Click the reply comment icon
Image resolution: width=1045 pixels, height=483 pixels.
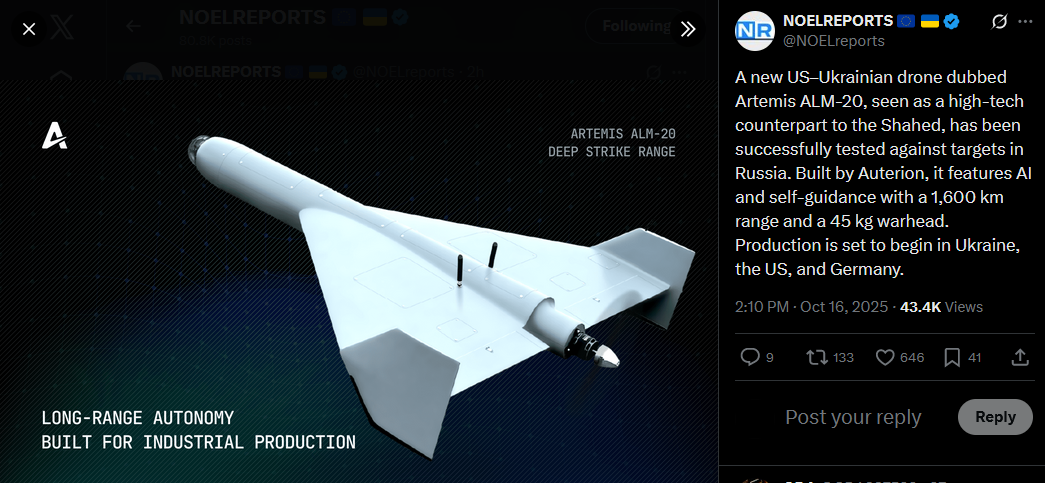750,358
